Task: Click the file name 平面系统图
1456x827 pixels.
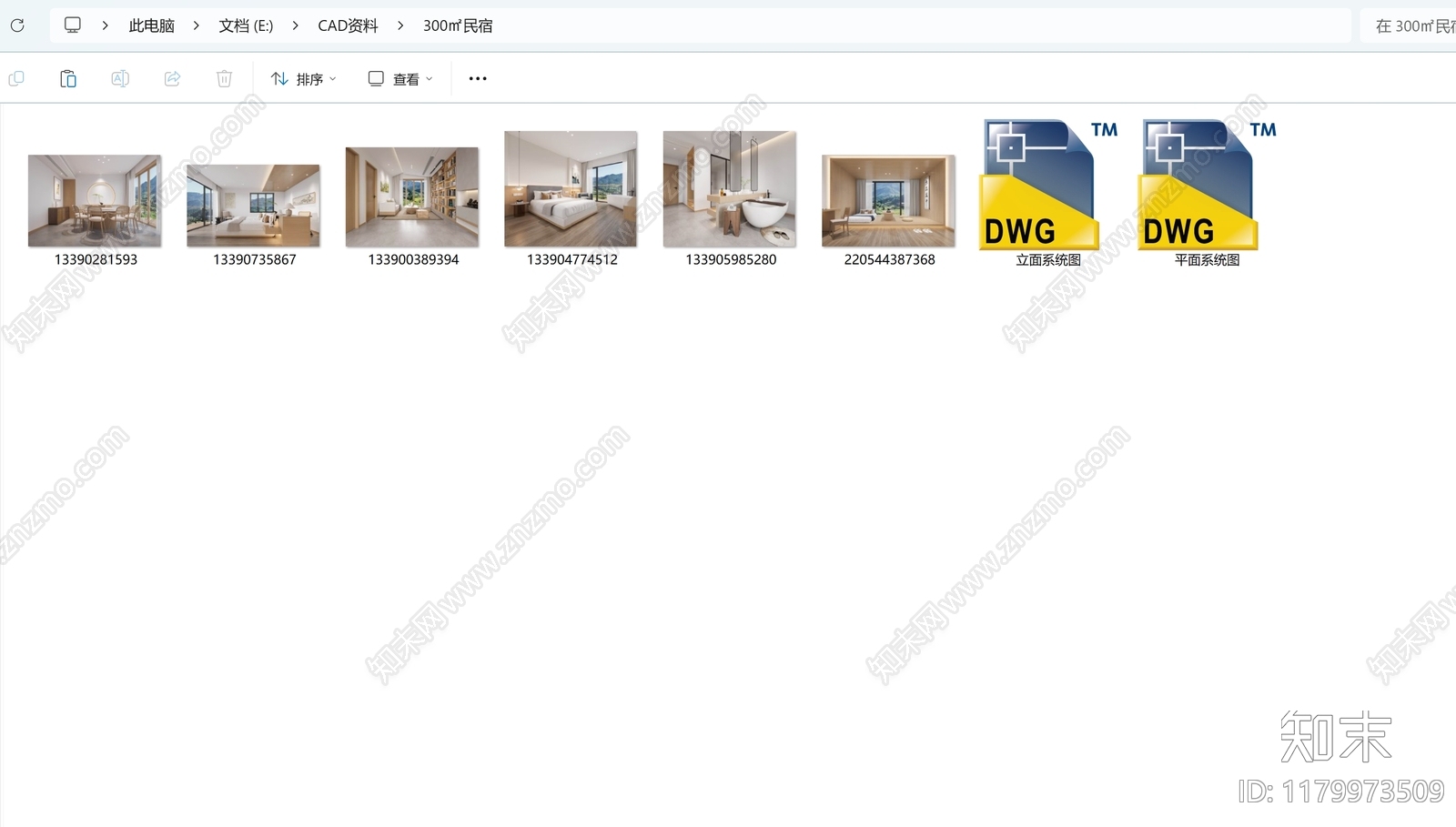Action: [x=1207, y=260]
